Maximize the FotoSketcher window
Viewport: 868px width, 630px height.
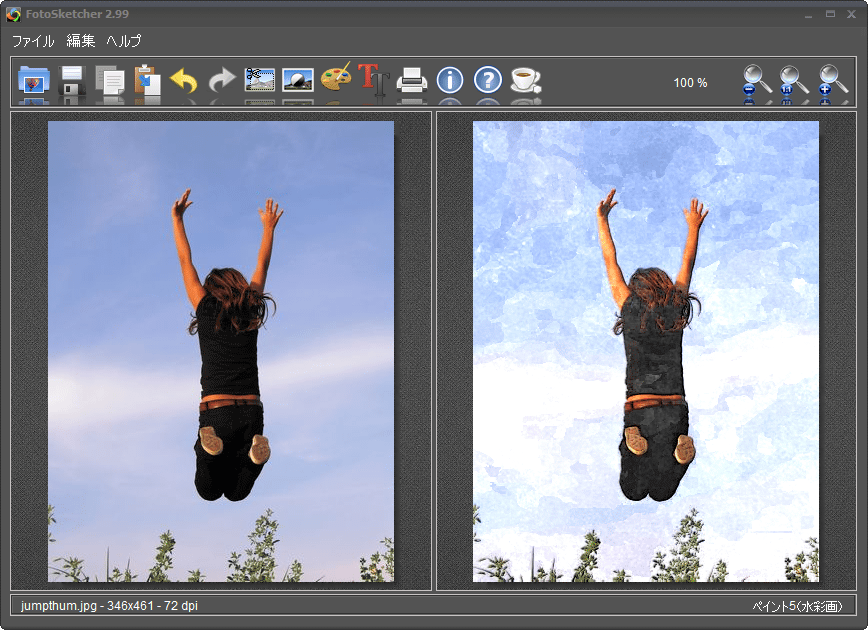click(x=830, y=14)
